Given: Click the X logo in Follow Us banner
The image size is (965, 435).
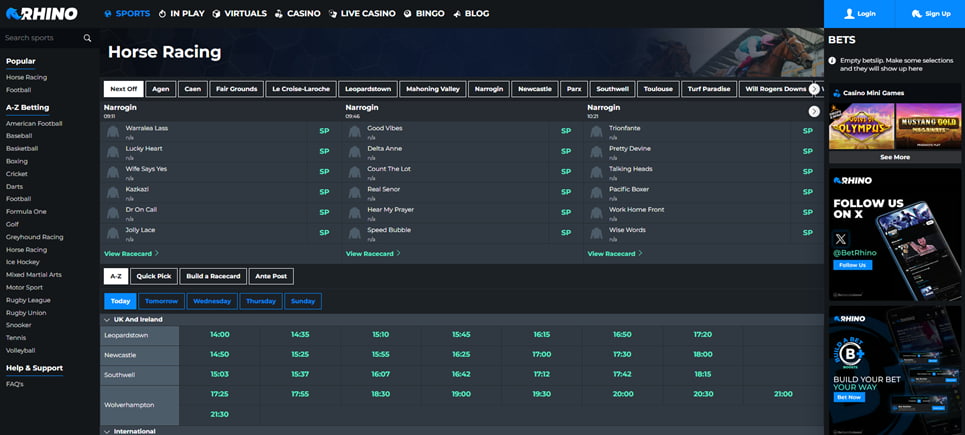Looking at the screenshot, I should click(x=840, y=240).
